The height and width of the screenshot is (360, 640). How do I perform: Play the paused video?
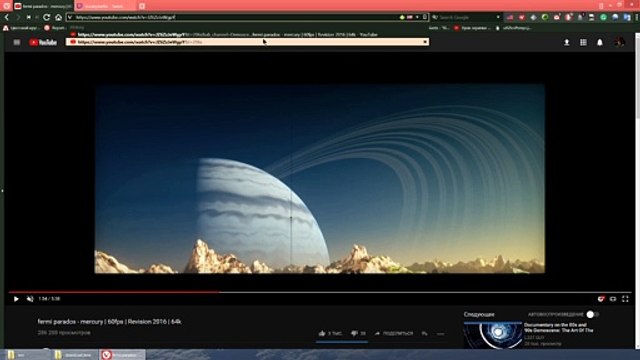[16, 299]
